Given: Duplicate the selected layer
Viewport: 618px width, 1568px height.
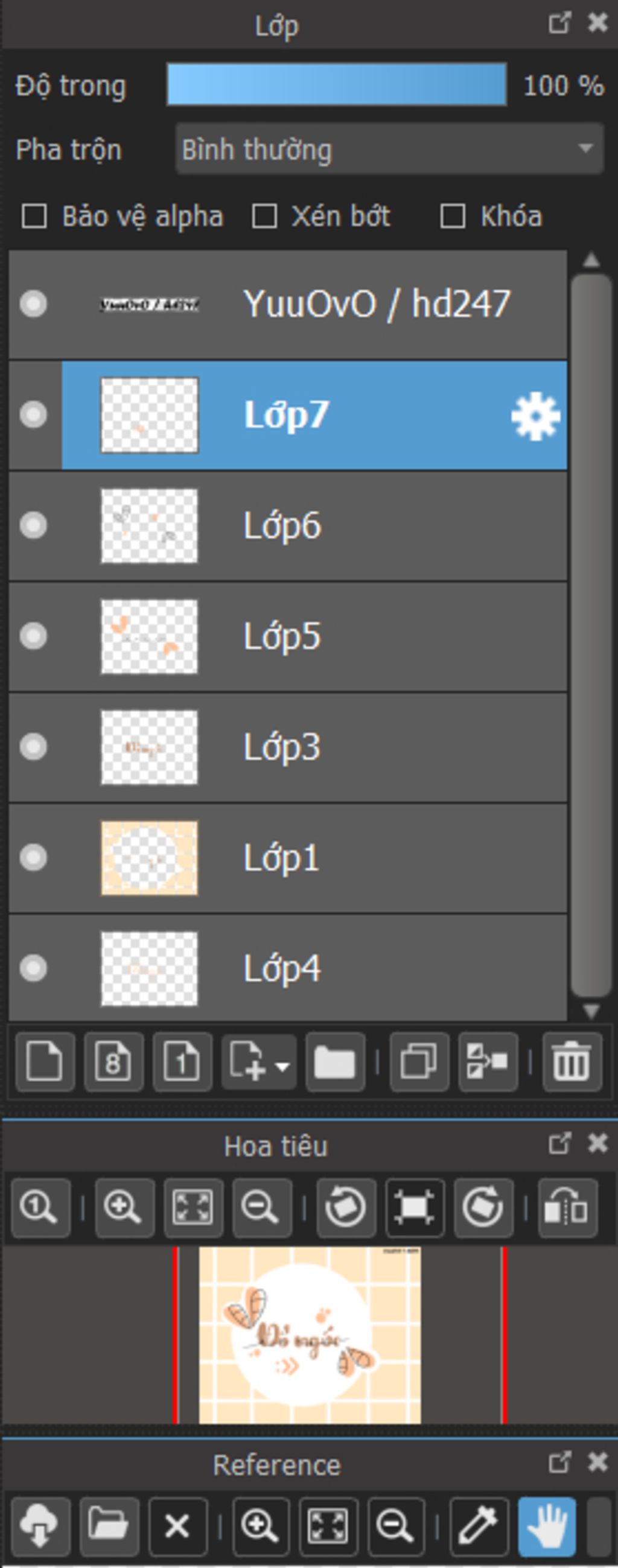Looking at the screenshot, I should tap(419, 1062).
